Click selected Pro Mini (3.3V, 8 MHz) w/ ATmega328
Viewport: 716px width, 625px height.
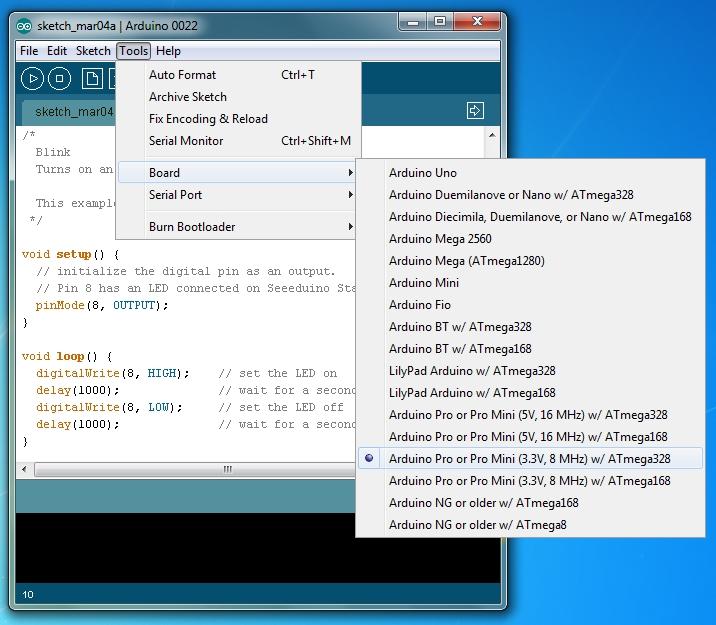(530, 458)
